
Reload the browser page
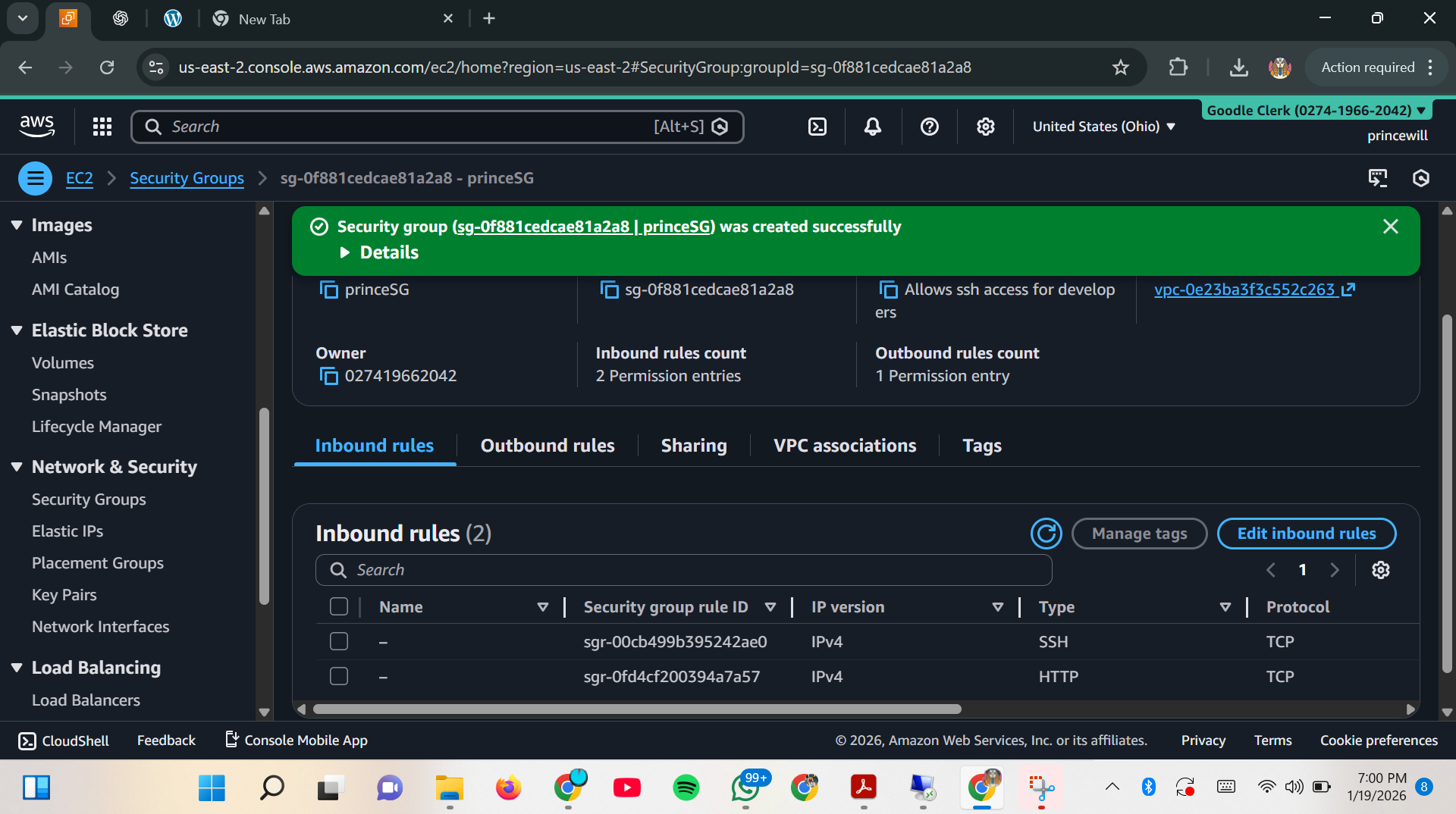(107, 67)
